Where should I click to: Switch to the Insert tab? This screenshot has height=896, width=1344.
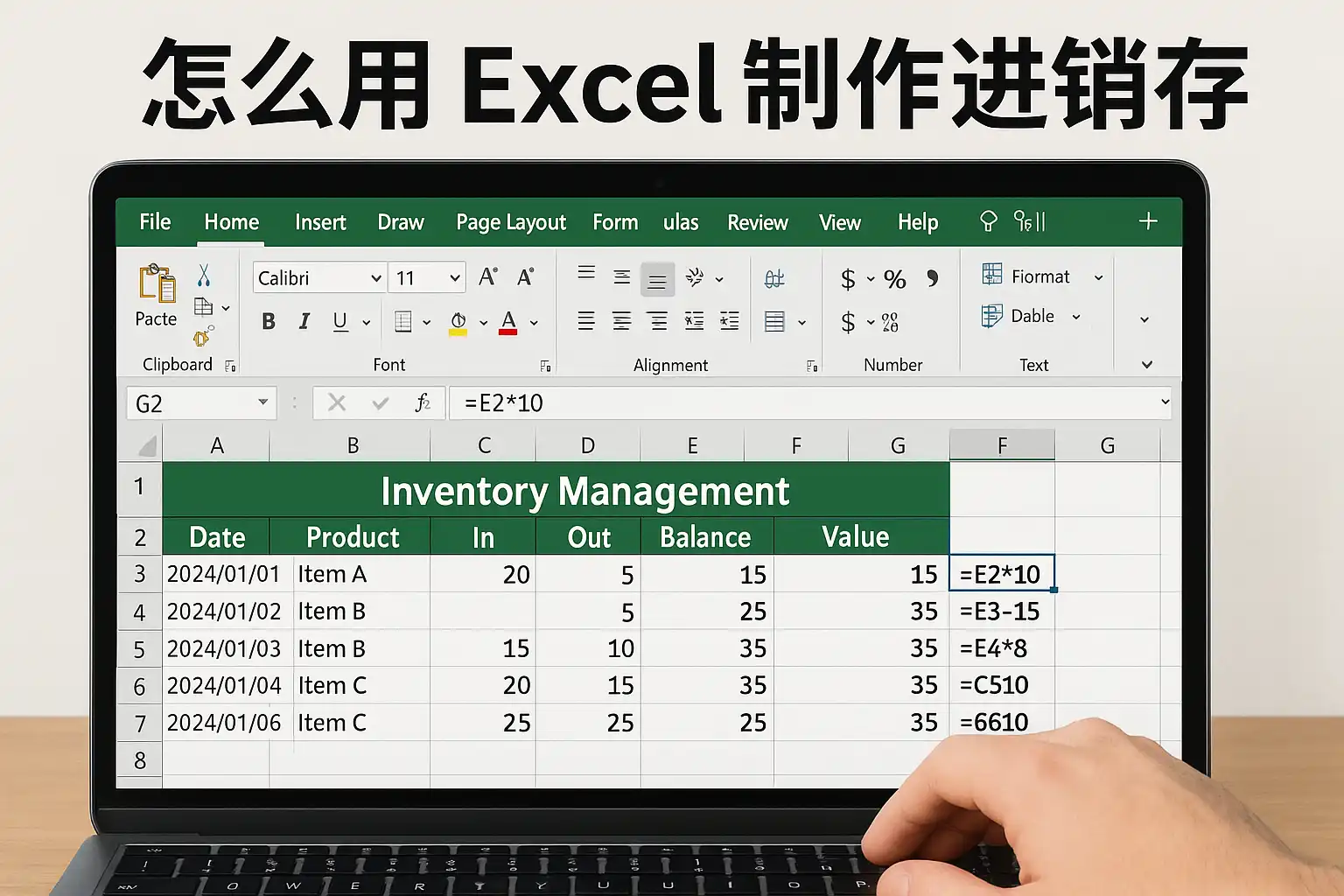(320, 222)
